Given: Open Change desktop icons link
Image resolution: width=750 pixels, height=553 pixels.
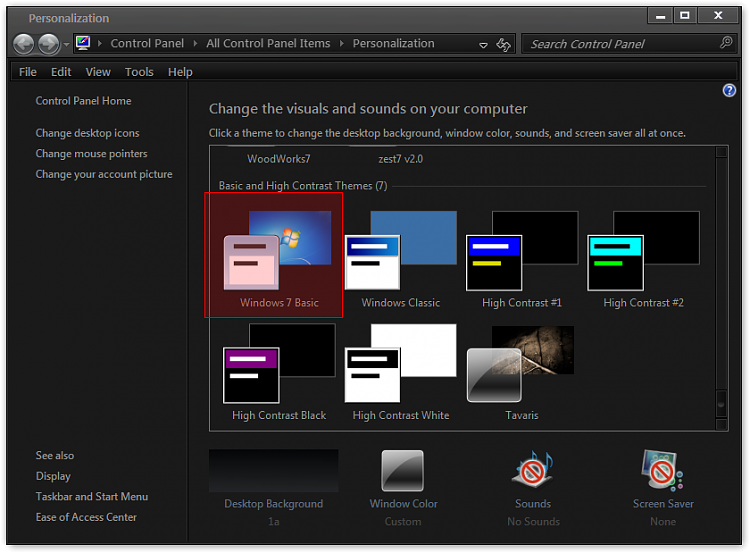Looking at the screenshot, I should (88, 133).
